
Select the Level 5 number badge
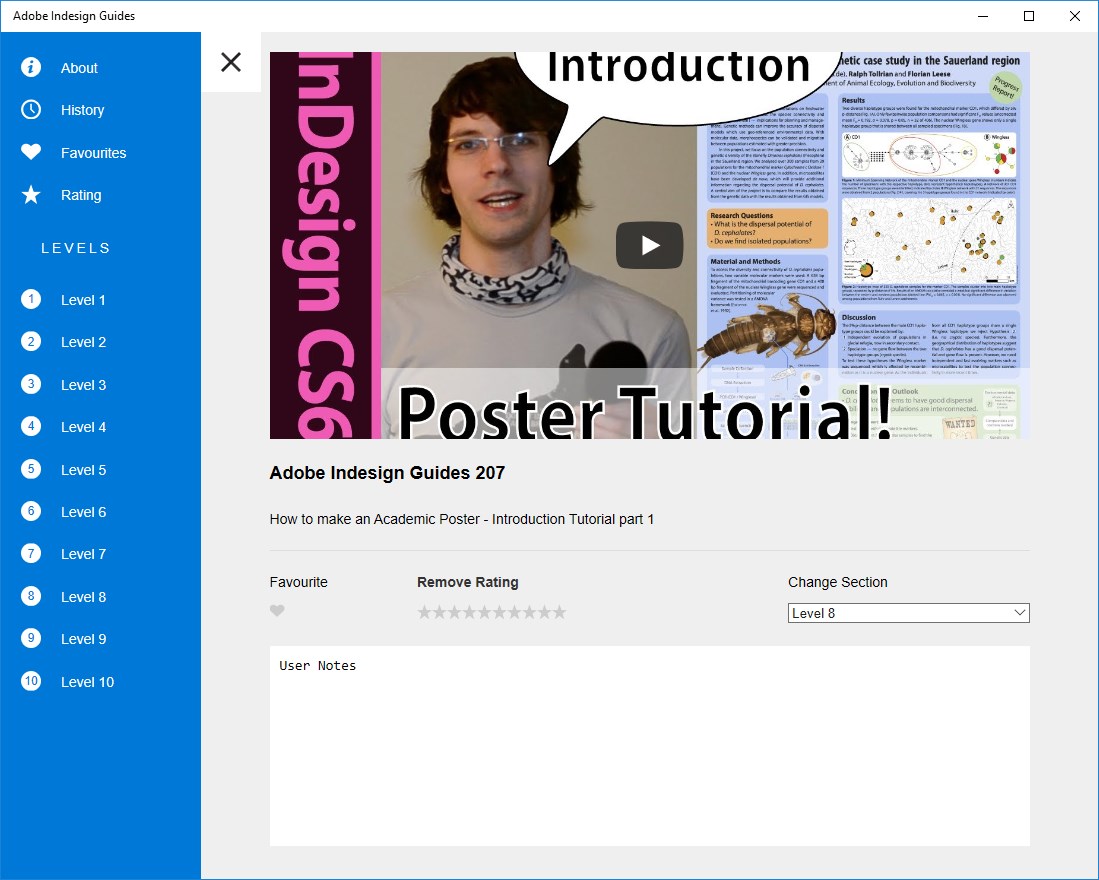click(x=31, y=469)
